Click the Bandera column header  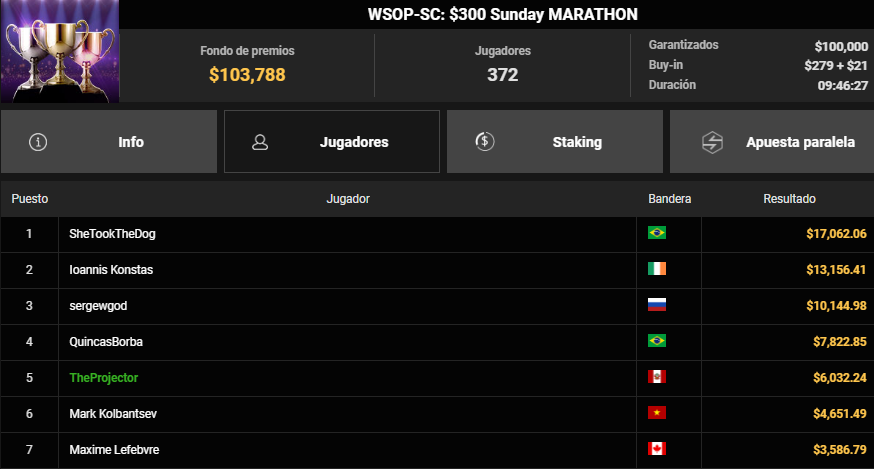pos(669,199)
